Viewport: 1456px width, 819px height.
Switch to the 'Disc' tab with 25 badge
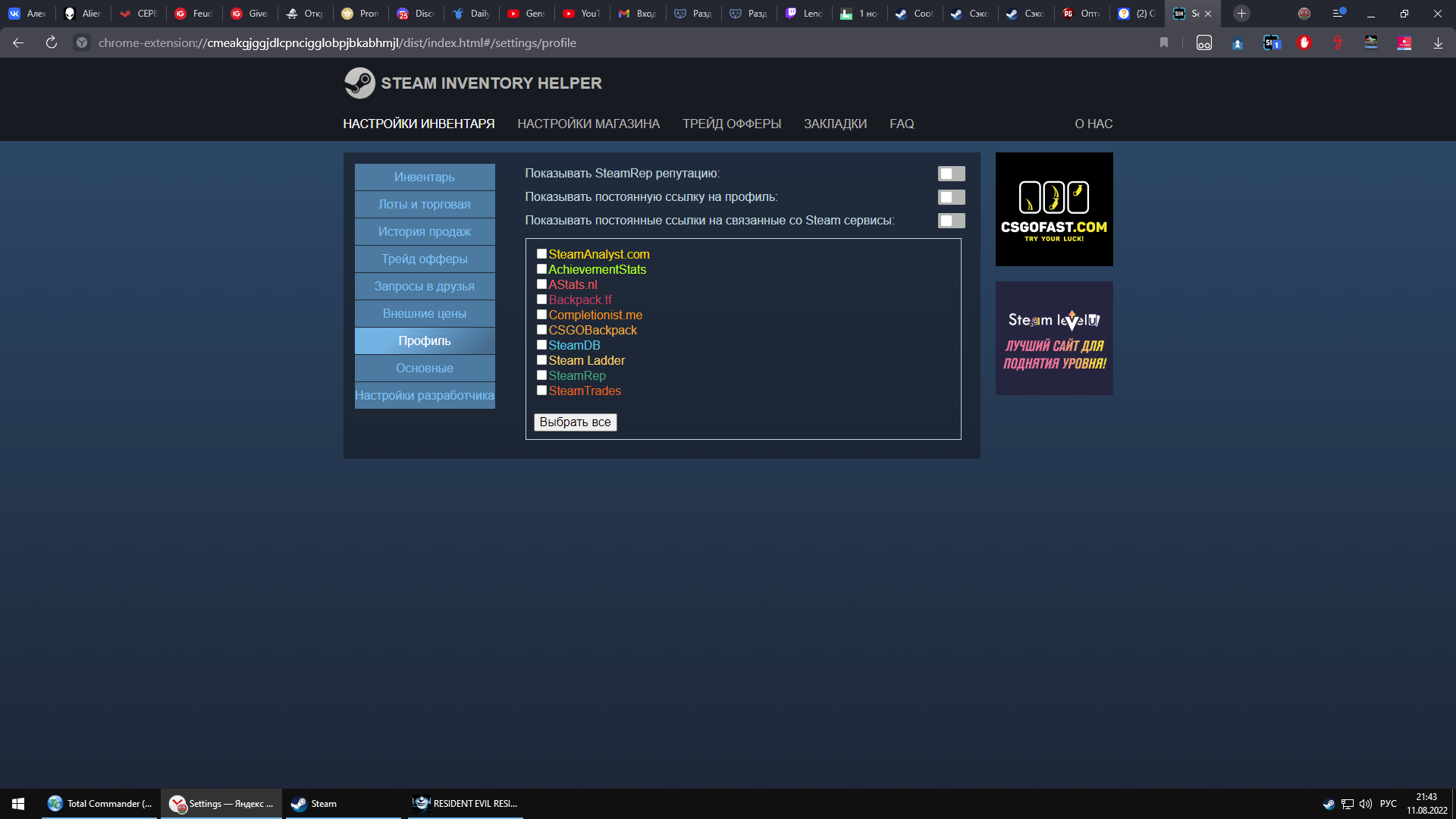tap(416, 14)
